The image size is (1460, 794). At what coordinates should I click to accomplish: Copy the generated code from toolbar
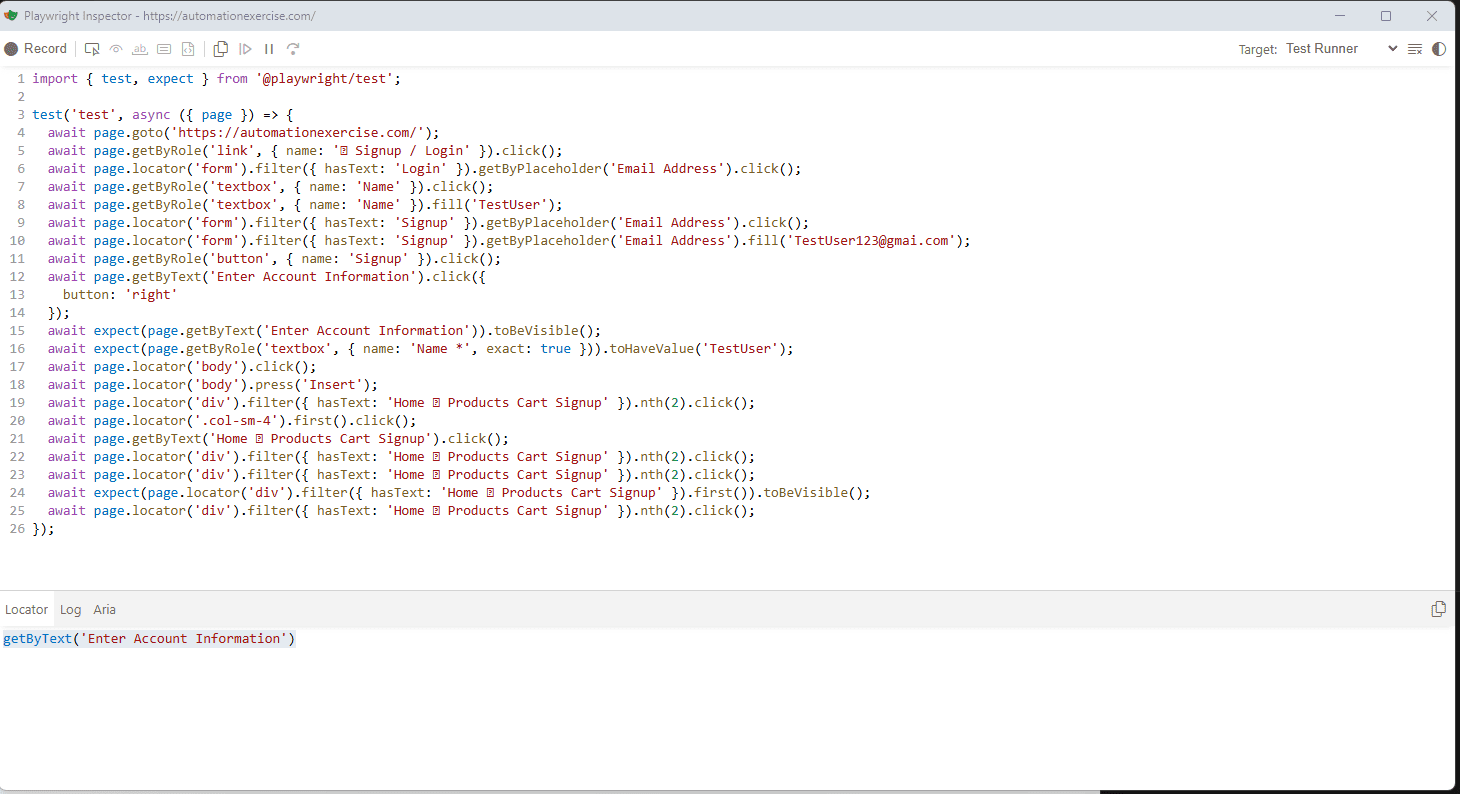point(221,49)
